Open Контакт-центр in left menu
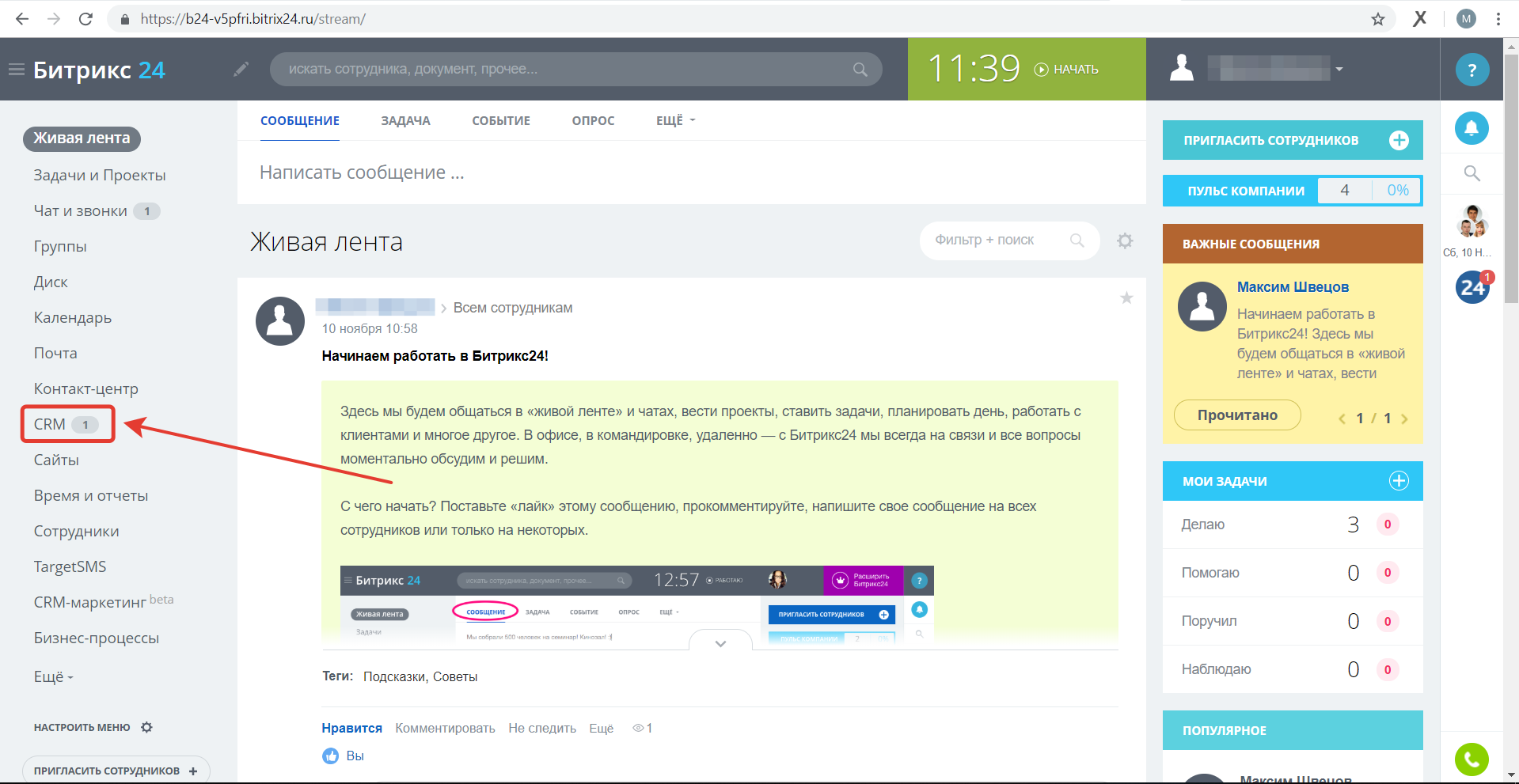The image size is (1519, 784). pyautogui.click(x=85, y=388)
